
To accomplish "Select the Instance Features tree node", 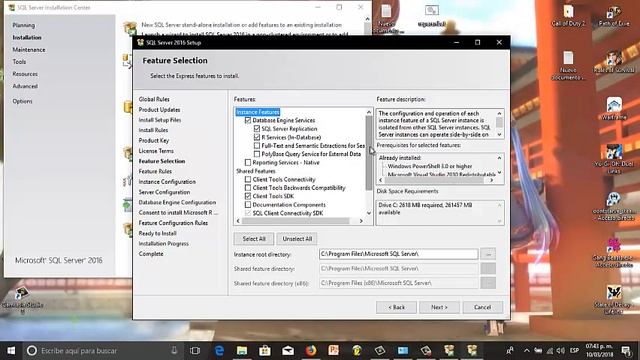I will pyautogui.click(x=258, y=112).
